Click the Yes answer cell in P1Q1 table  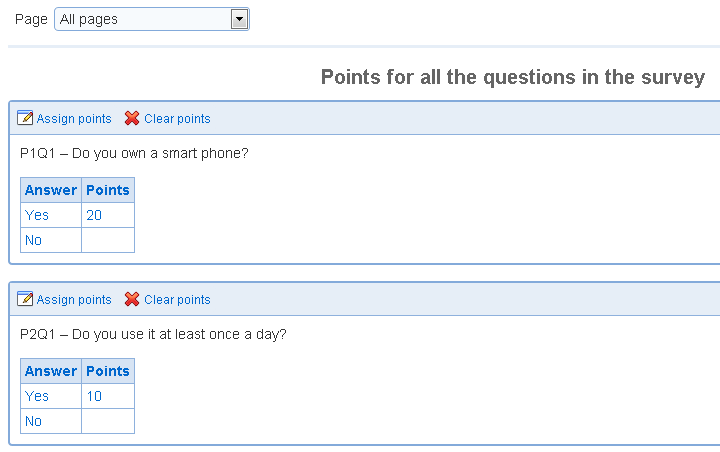coord(51,215)
